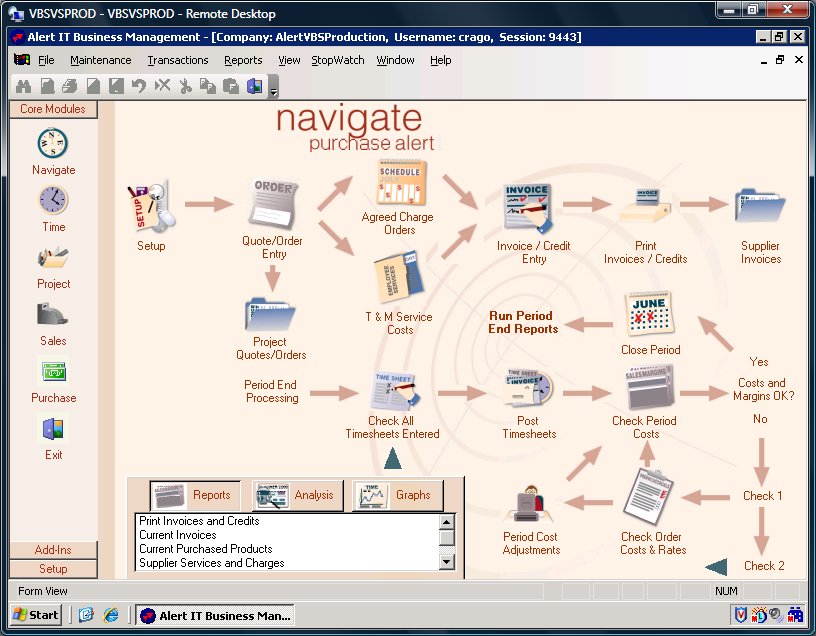Viewport: 816px width, 636px height.
Task: Open Project Quotes/Orders folder icon
Action: pos(270,313)
